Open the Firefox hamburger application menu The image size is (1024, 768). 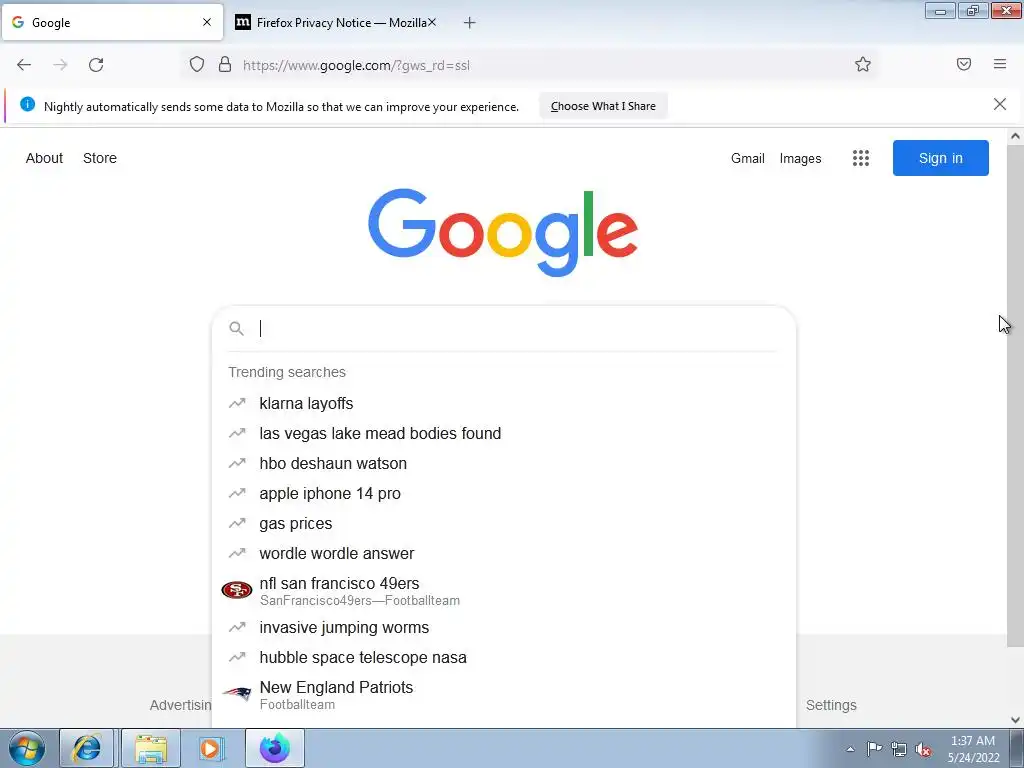pyautogui.click(x=1000, y=64)
